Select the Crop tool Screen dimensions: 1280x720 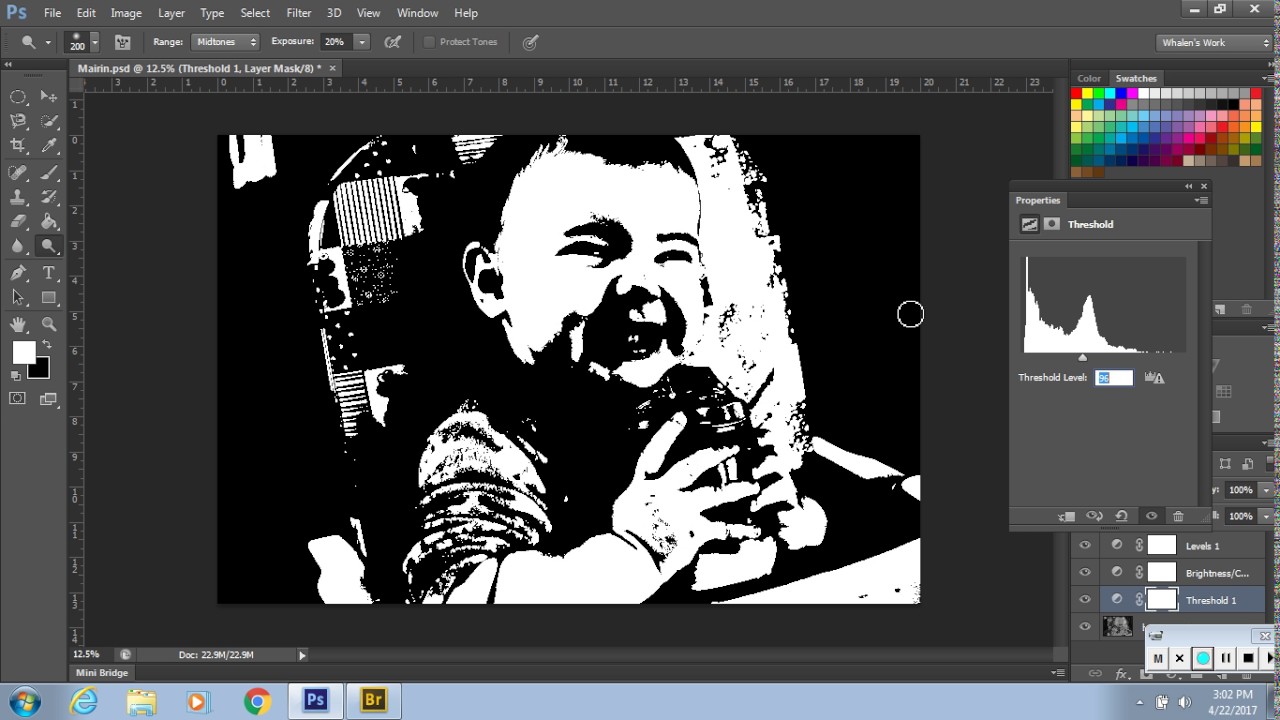coord(18,146)
